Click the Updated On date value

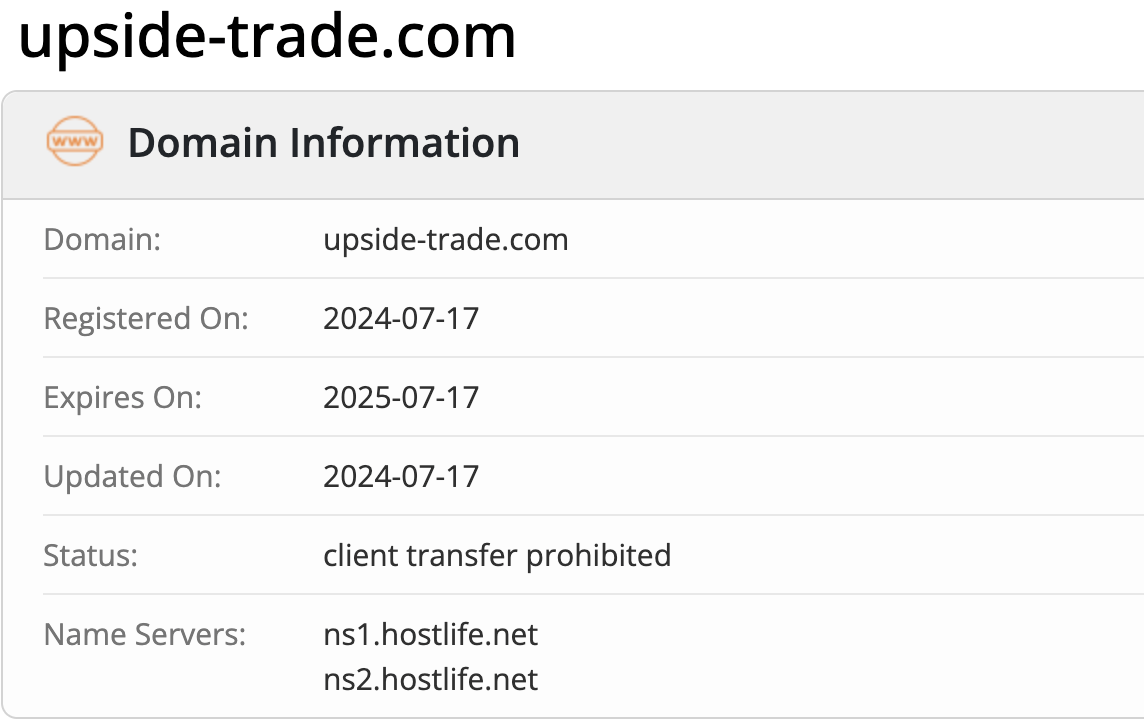pos(401,476)
